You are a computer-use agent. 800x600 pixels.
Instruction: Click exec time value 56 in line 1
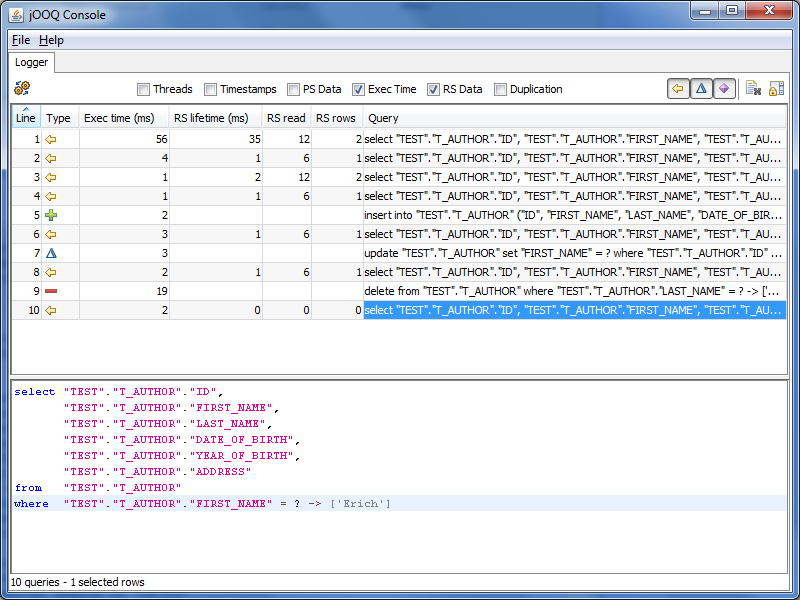click(162, 139)
